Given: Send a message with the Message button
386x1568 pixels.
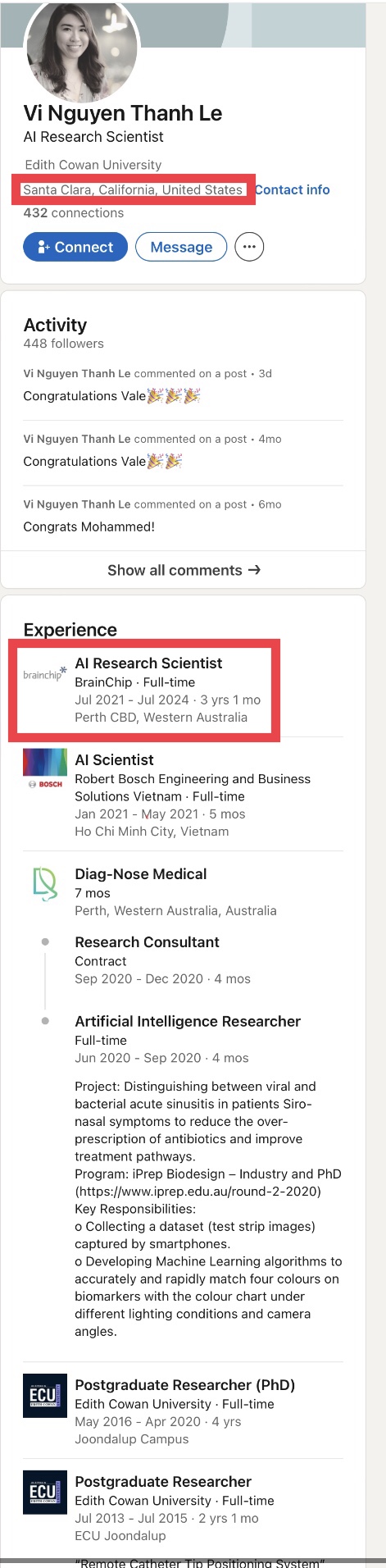Looking at the screenshot, I should pyautogui.click(x=181, y=247).
